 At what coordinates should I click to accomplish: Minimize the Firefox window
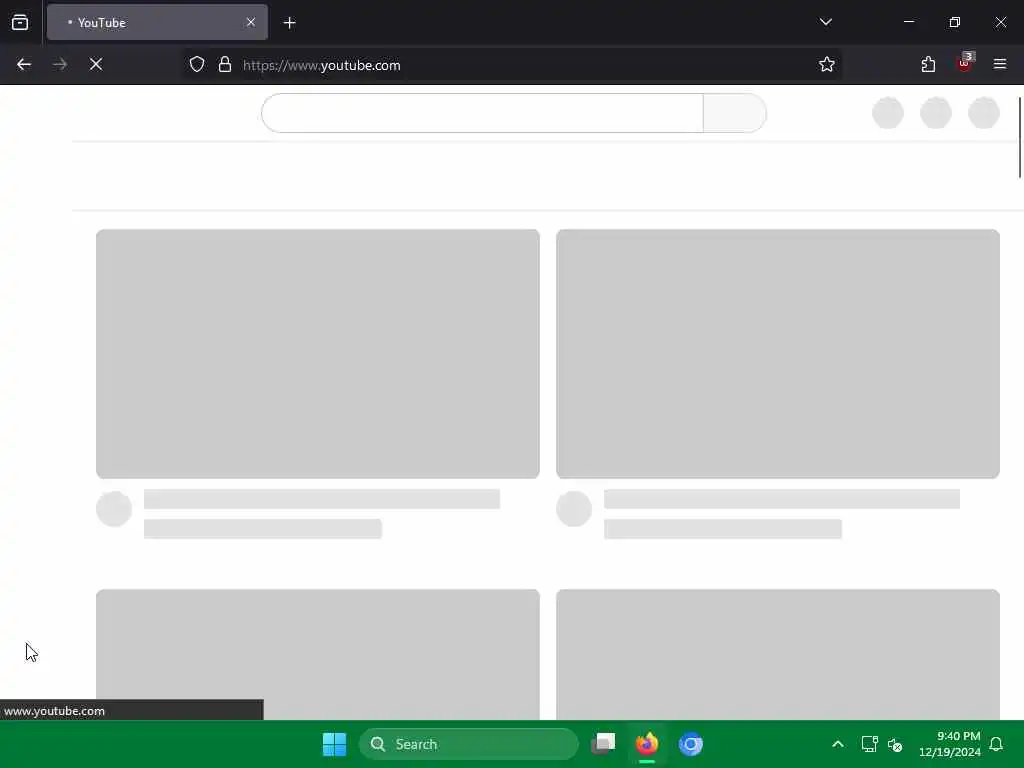tap(908, 22)
